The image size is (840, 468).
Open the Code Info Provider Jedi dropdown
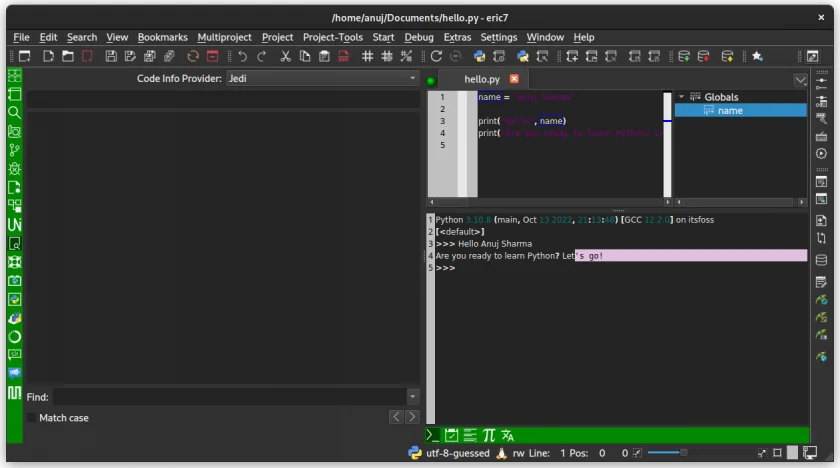click(x=322, y=78)
